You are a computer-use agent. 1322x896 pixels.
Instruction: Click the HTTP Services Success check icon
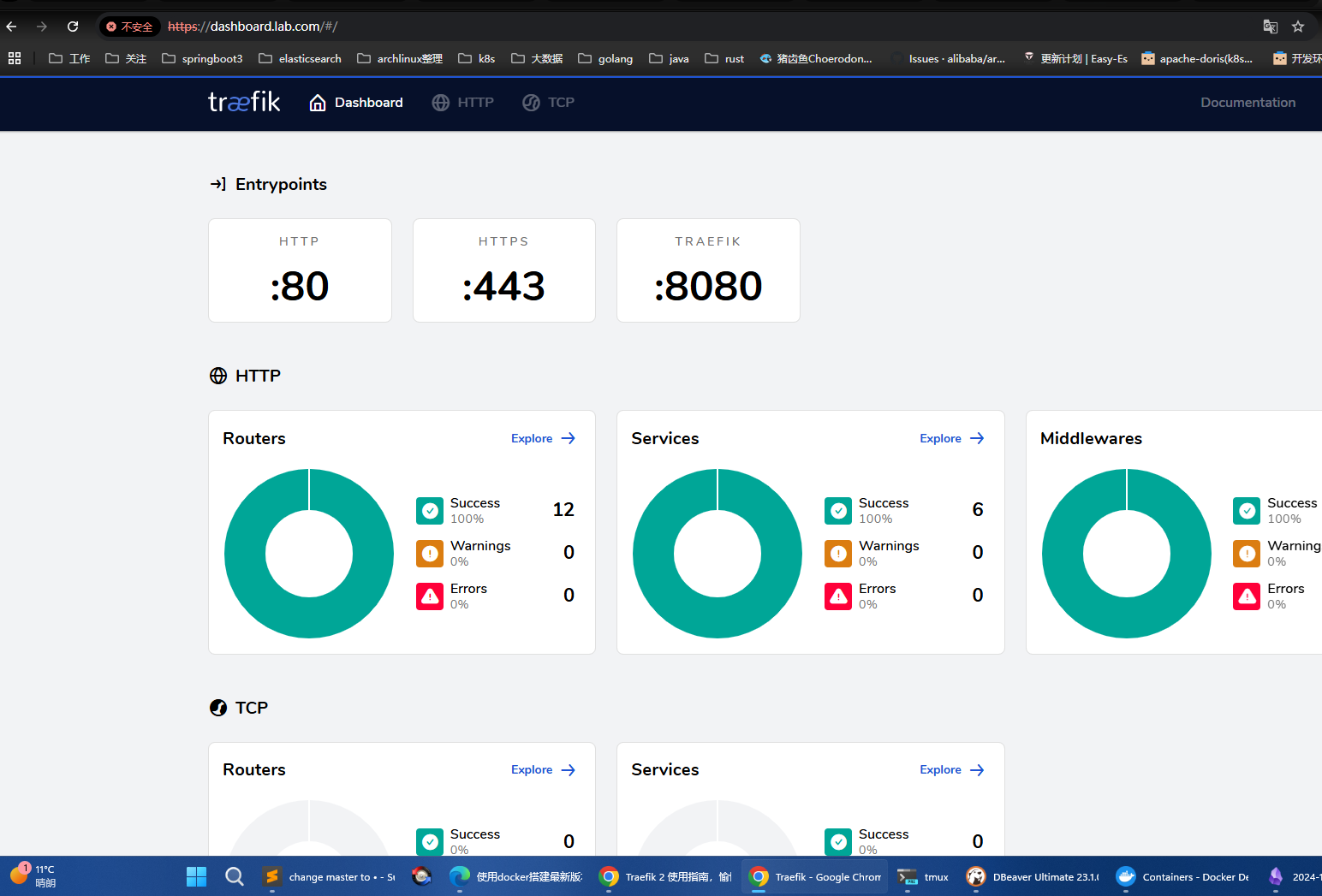(838, 511)
